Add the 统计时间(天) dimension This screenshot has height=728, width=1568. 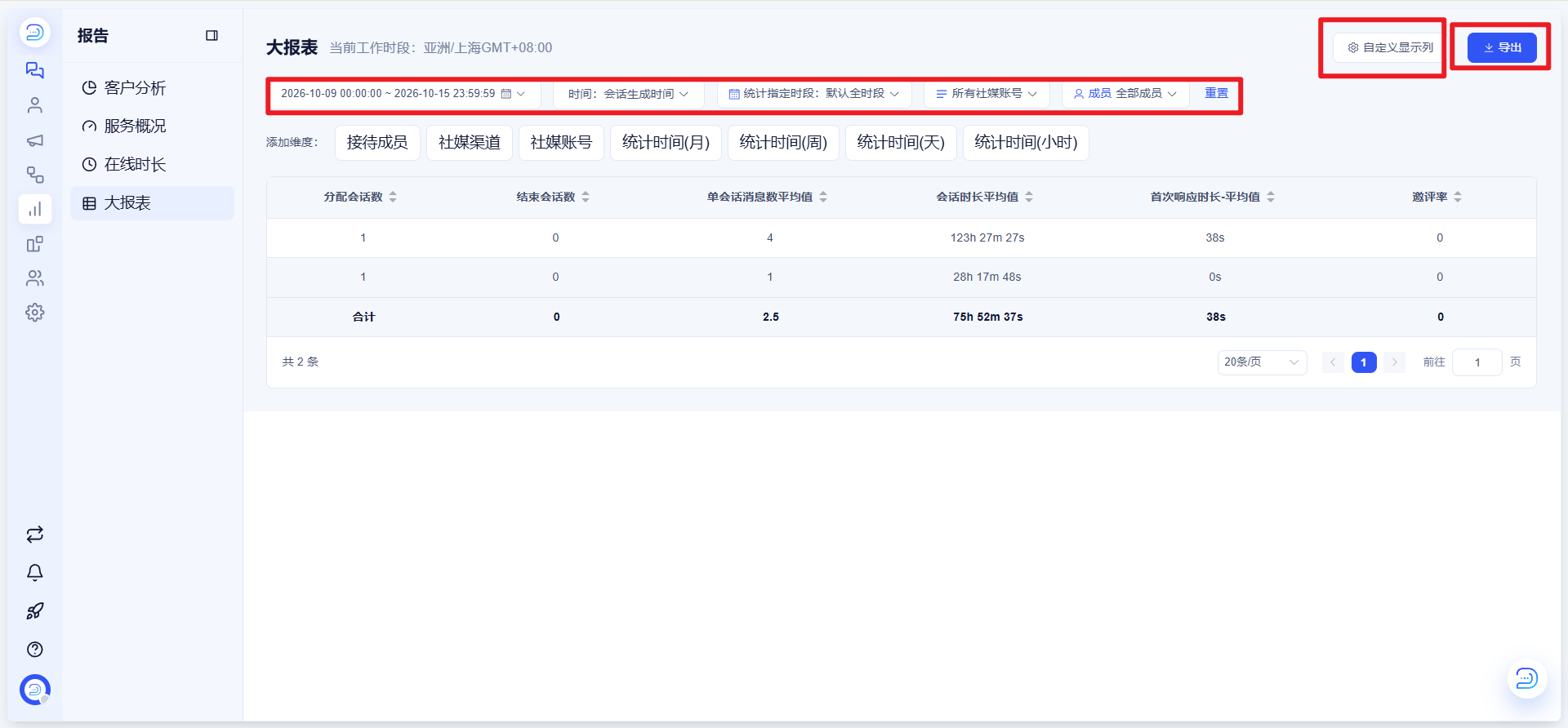point(901,143)
